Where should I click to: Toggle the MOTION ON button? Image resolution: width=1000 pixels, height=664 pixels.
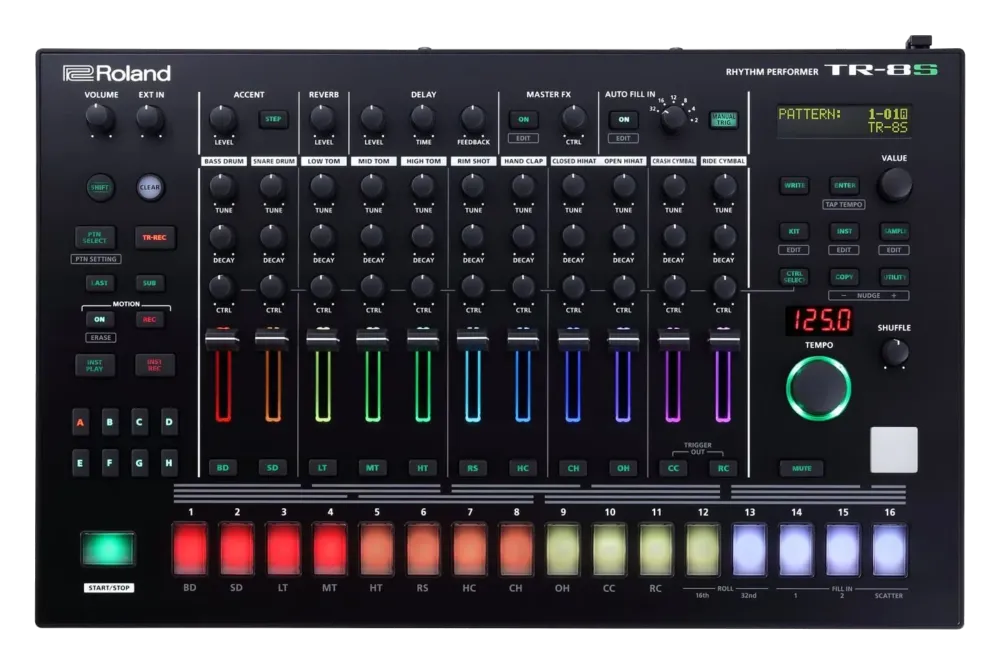tap(99, 320)
